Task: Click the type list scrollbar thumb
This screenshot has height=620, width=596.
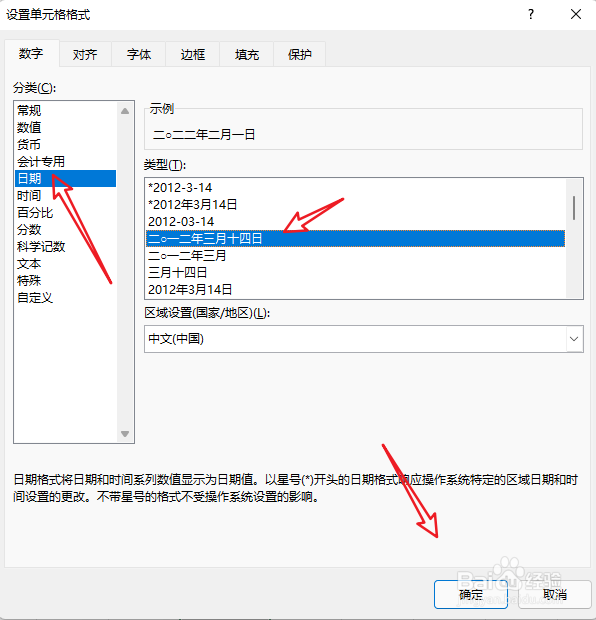Action: 574,208
